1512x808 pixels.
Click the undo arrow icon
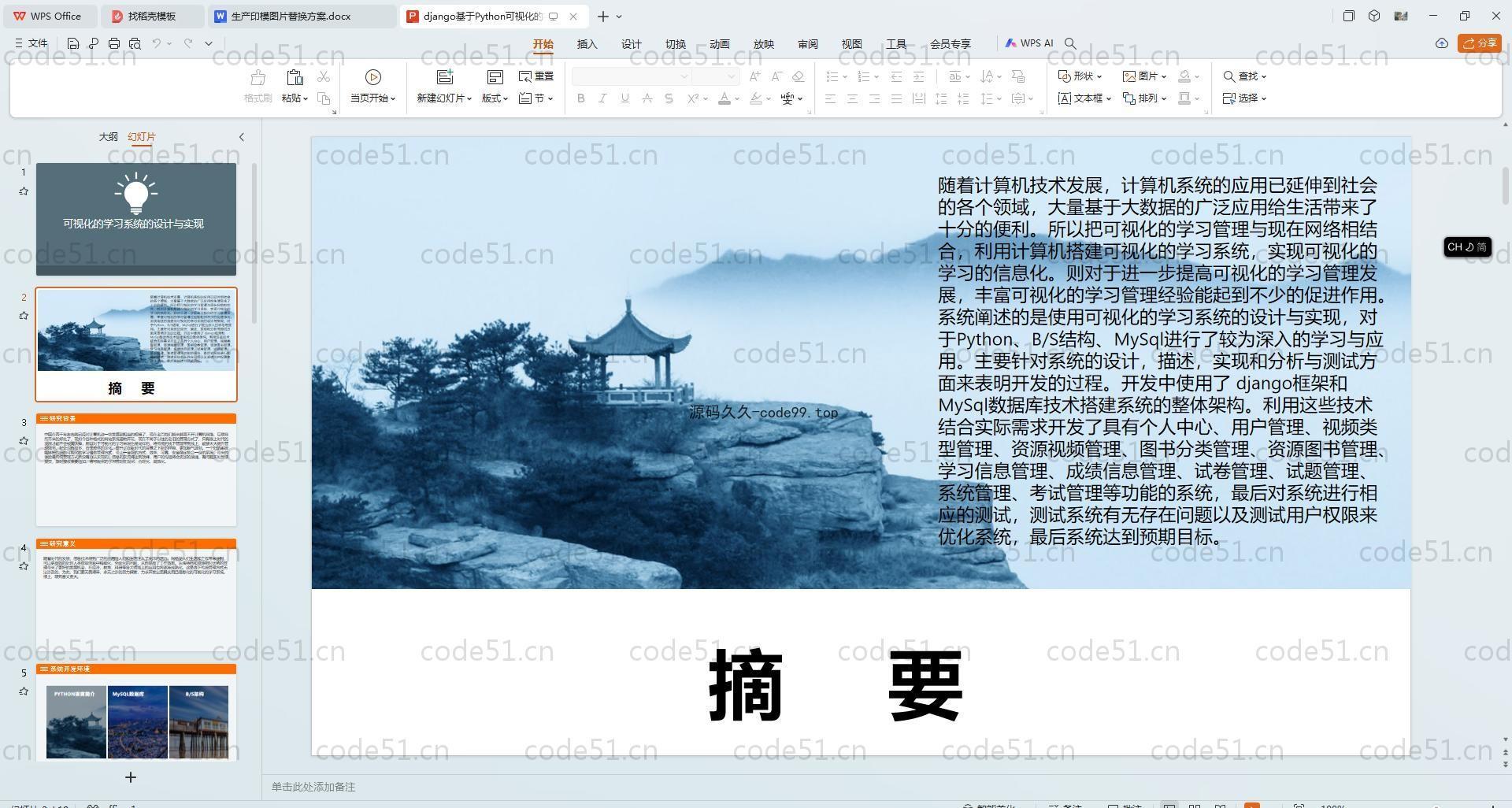tap(157, 43)
